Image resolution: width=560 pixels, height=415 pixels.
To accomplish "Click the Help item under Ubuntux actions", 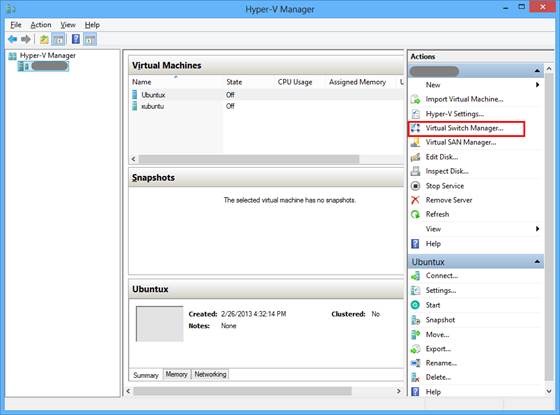I will [x=433, y=392].
